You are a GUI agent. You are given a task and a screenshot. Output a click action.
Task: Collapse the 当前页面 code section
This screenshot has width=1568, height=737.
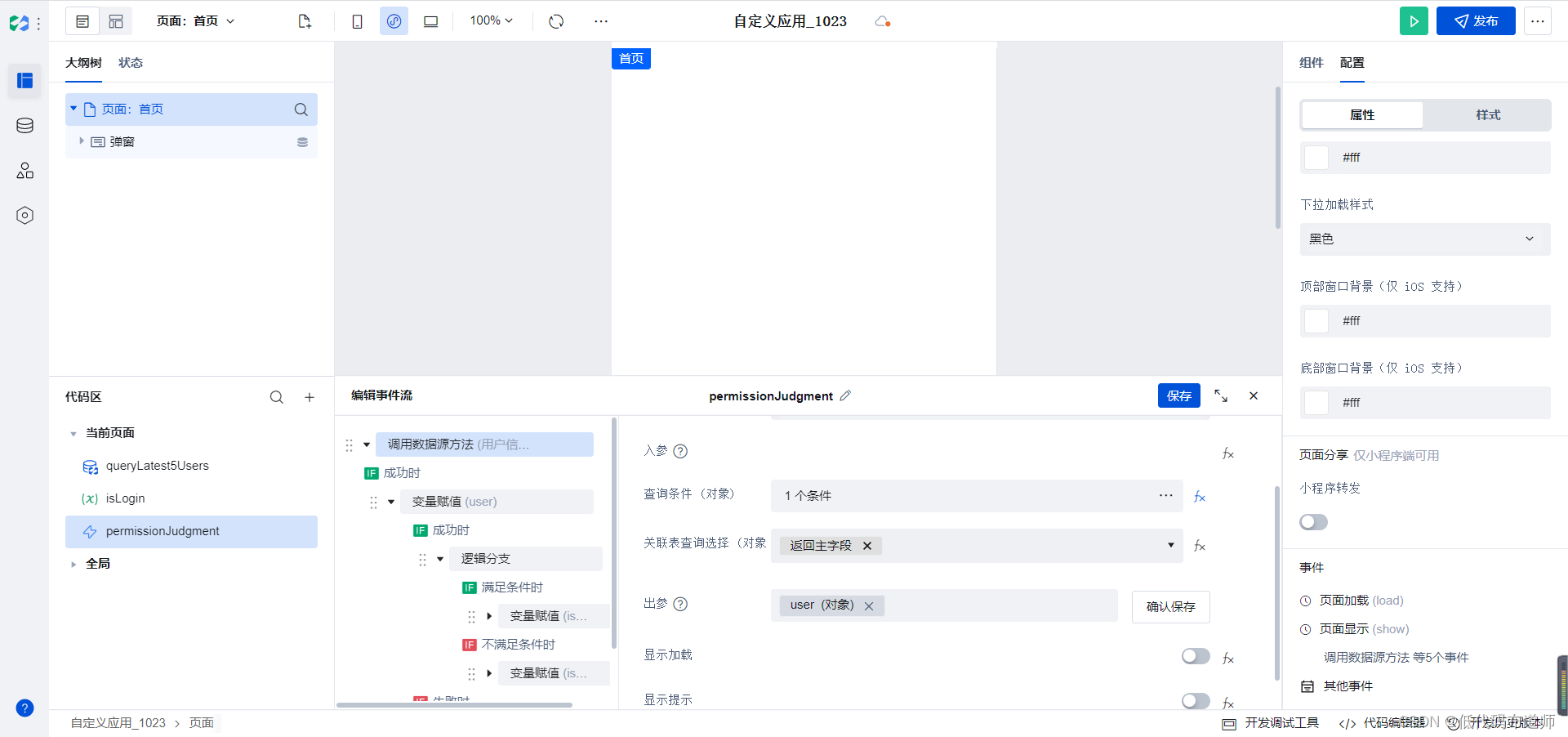pyautogui.click(x=73, y=434)
